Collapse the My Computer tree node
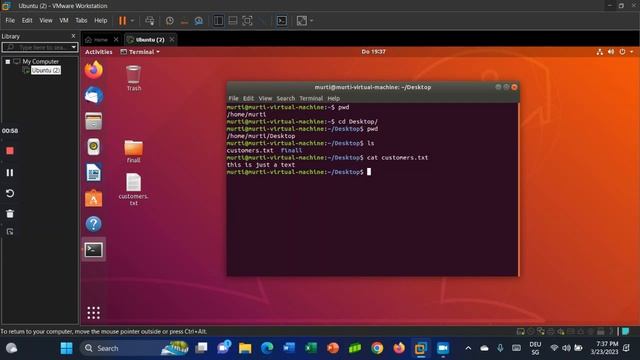640x360 pixels. coord(7,62)
